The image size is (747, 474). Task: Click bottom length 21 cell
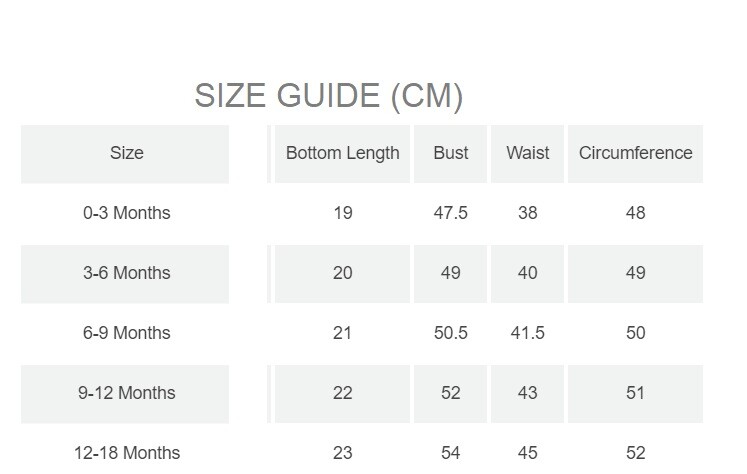pos(342,333)
